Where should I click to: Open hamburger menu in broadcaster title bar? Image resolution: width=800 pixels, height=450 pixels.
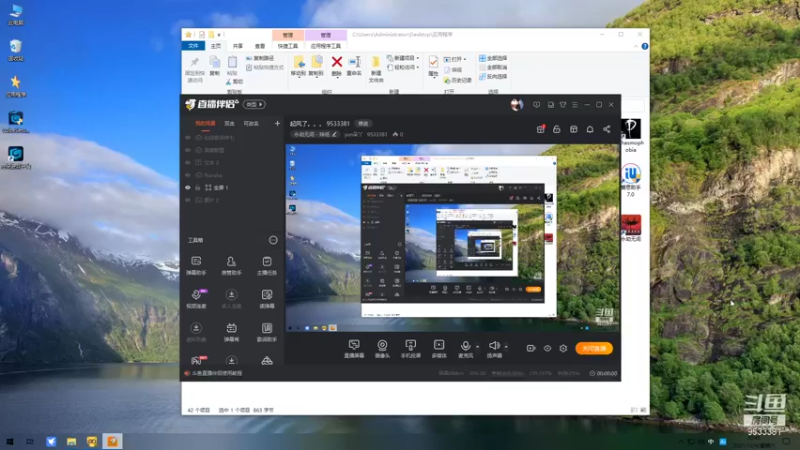click(x=575, y=105)
